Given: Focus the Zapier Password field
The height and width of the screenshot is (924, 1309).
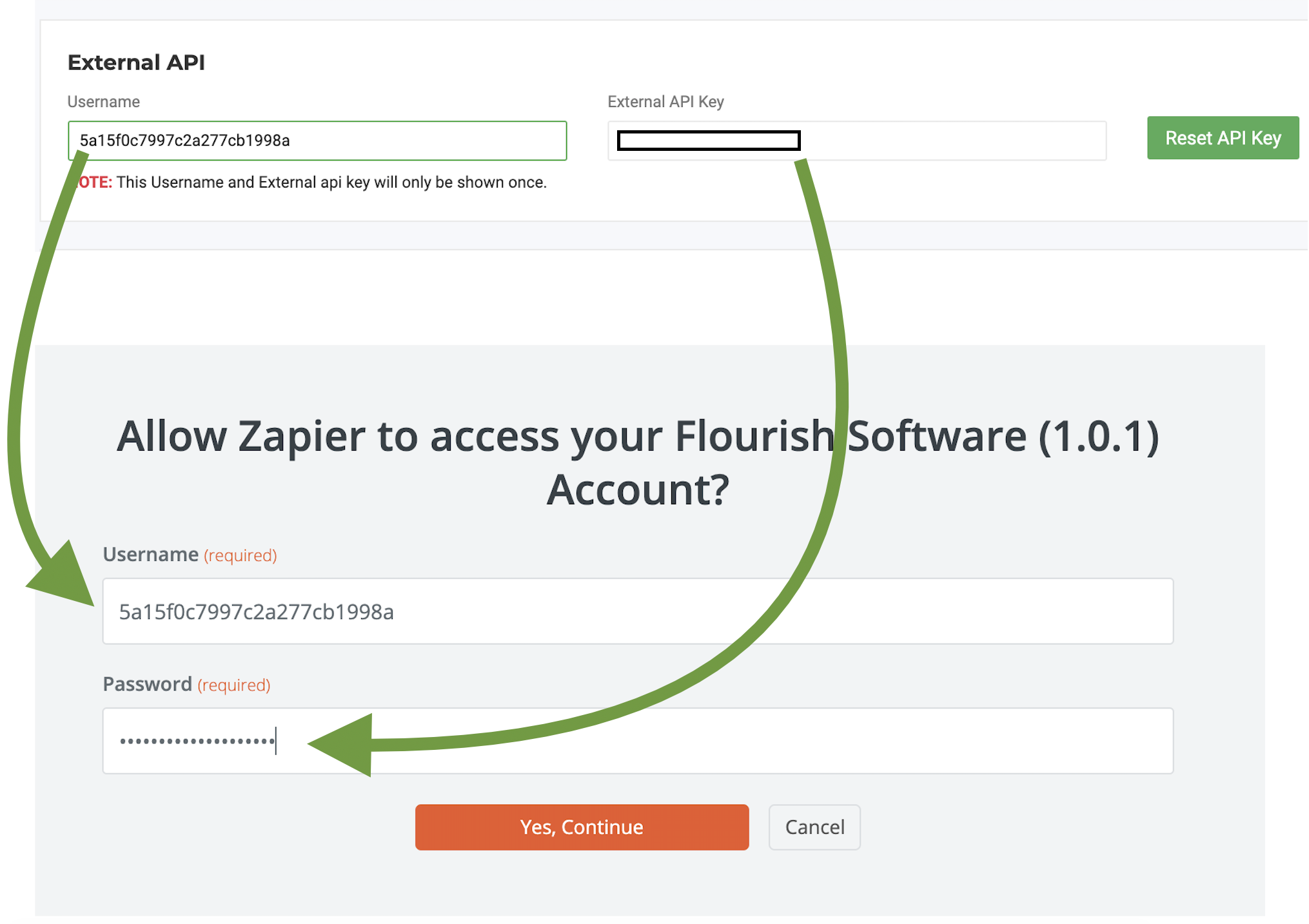Looking at the screenshot, I should [709, 741].
